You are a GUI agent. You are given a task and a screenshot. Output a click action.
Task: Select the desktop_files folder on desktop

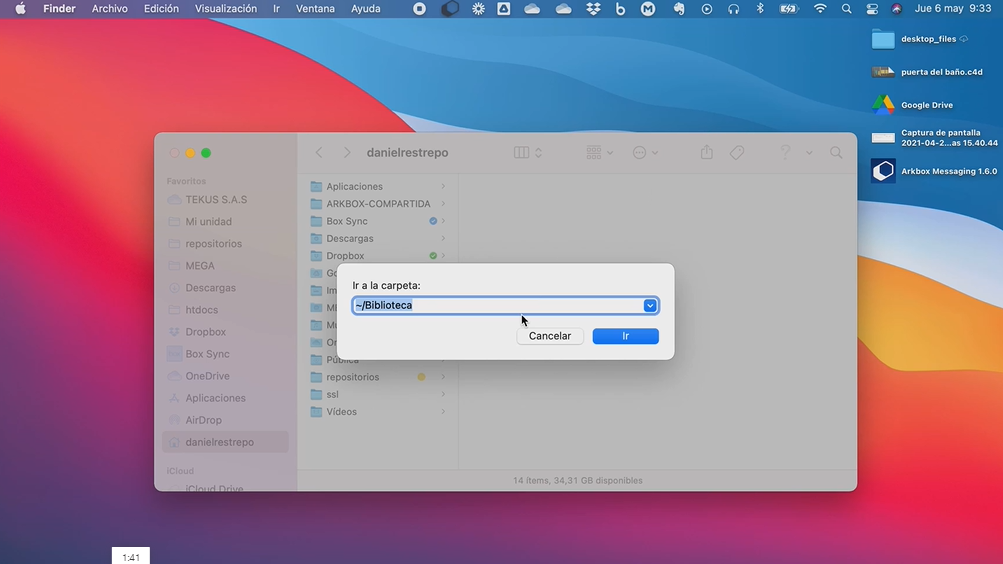click(x=883, y=39)
